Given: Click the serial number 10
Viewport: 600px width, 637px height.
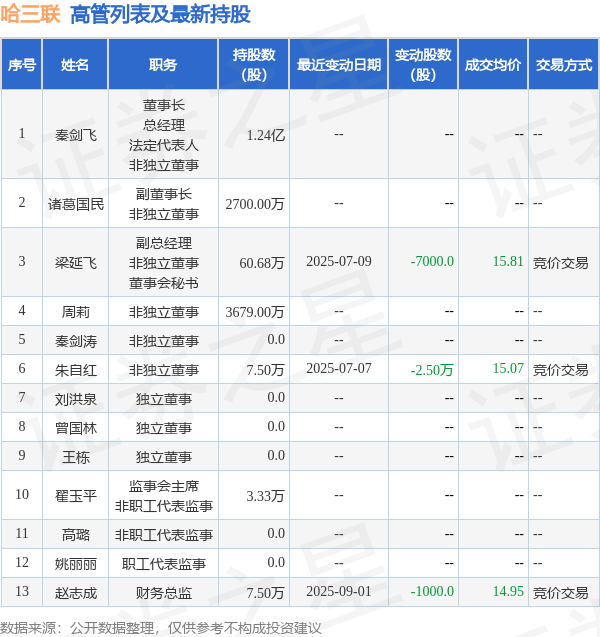Looking at the screenshot, I should 22,494.
